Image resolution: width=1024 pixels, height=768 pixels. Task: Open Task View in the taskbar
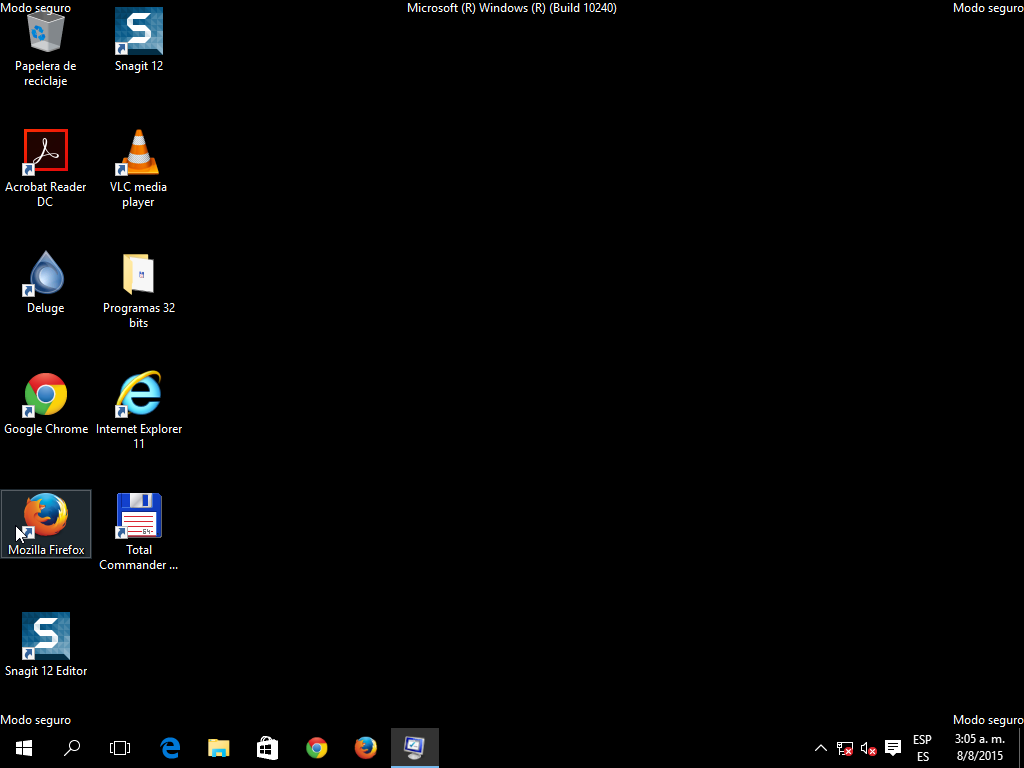tap(120, 748)
